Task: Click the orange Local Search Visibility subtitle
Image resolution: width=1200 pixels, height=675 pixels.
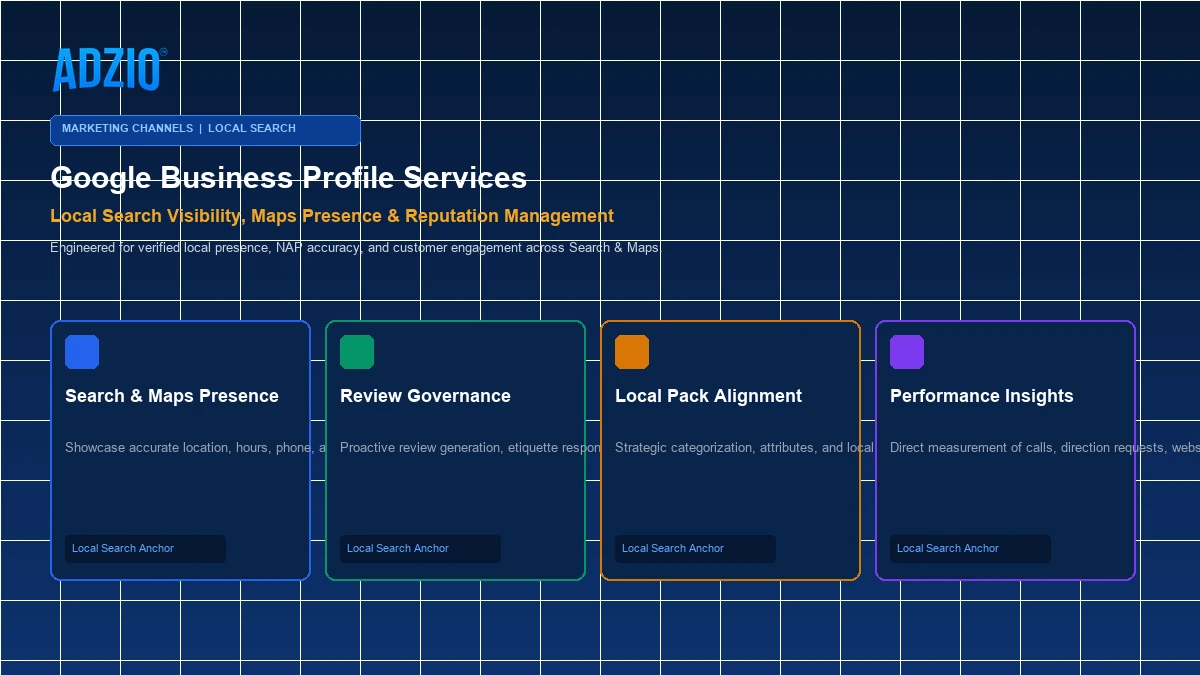Action: (x=332, y=216)
